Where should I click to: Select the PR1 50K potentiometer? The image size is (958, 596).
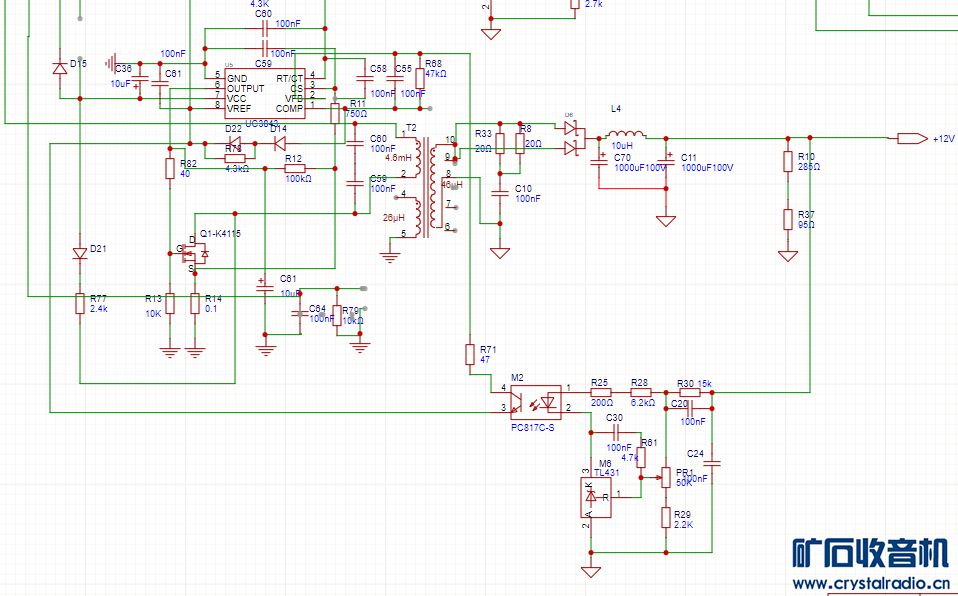point(665,478)
